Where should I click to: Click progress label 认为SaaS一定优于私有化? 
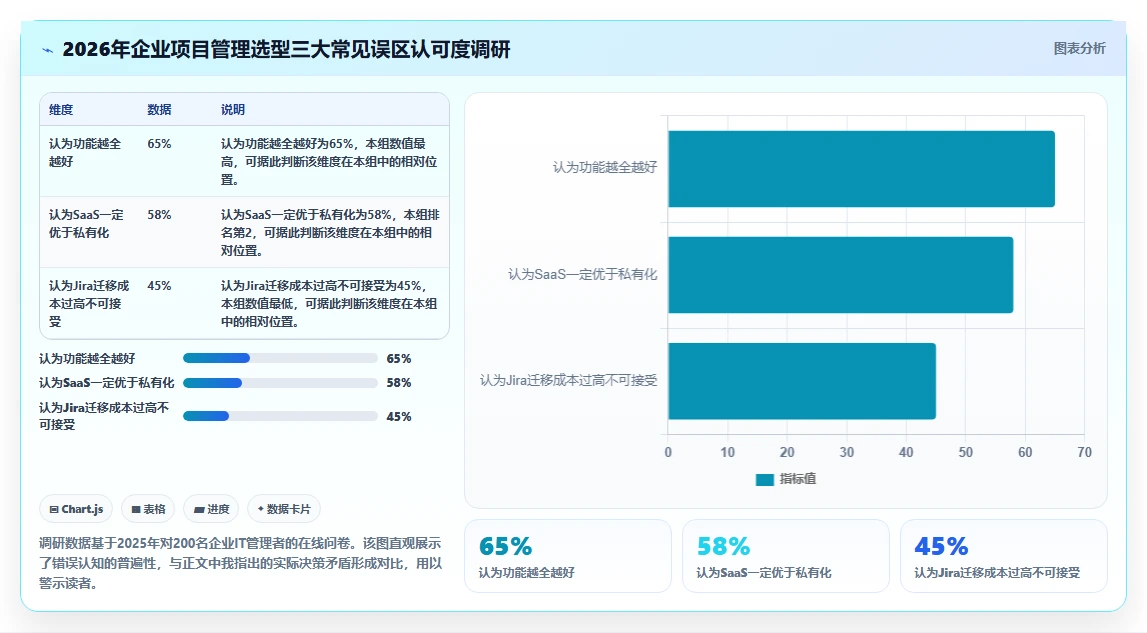107,383
